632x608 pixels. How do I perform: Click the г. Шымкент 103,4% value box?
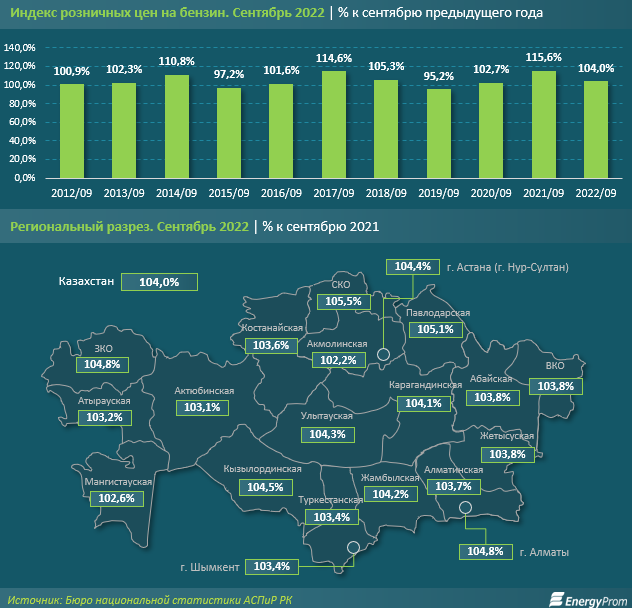[272, 566]
